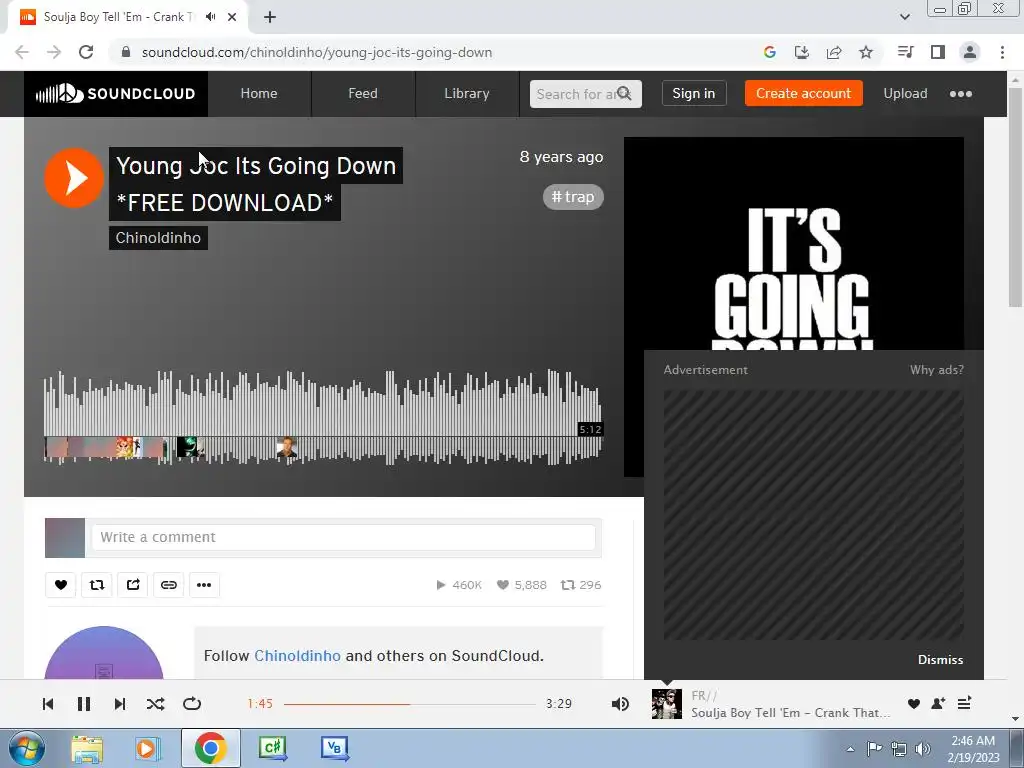1024x768 pixels.
Task: Go to the Feed tab
Action: [363, 93]
